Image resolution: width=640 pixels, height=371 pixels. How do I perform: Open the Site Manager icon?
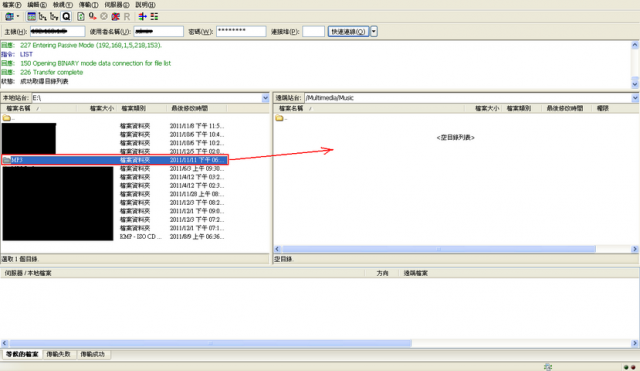click(9, 17)
